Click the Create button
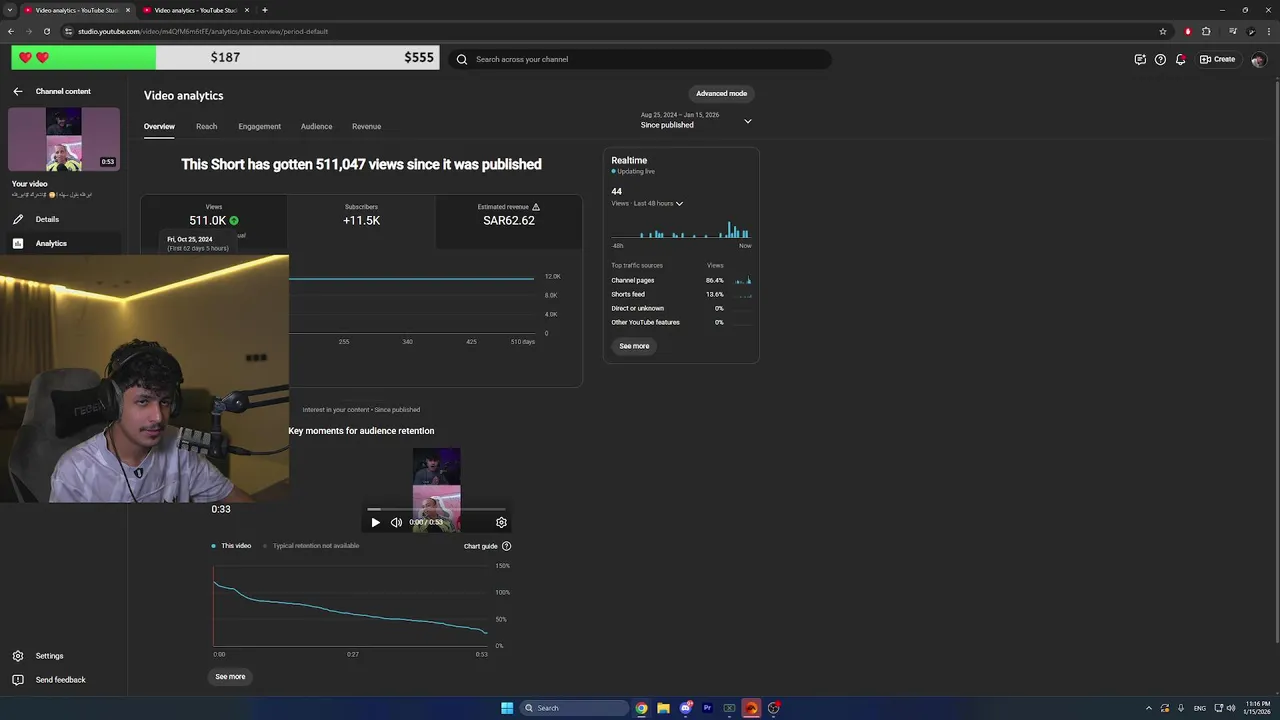The width and height of the screenshot is (1280, 720). pos(1218,59)
